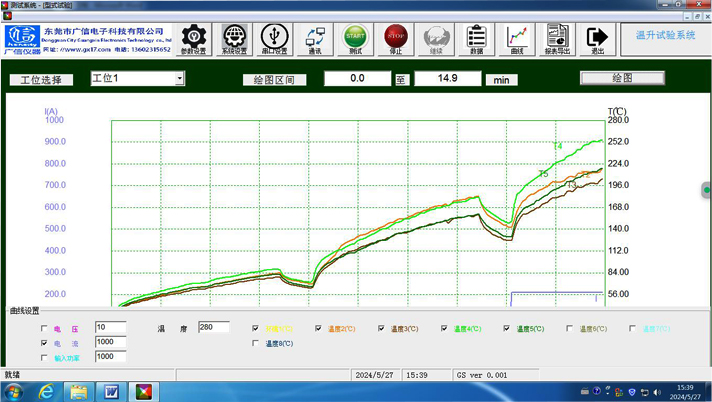Open 参数设置 parameter settings icon

(x=193, y=40)
